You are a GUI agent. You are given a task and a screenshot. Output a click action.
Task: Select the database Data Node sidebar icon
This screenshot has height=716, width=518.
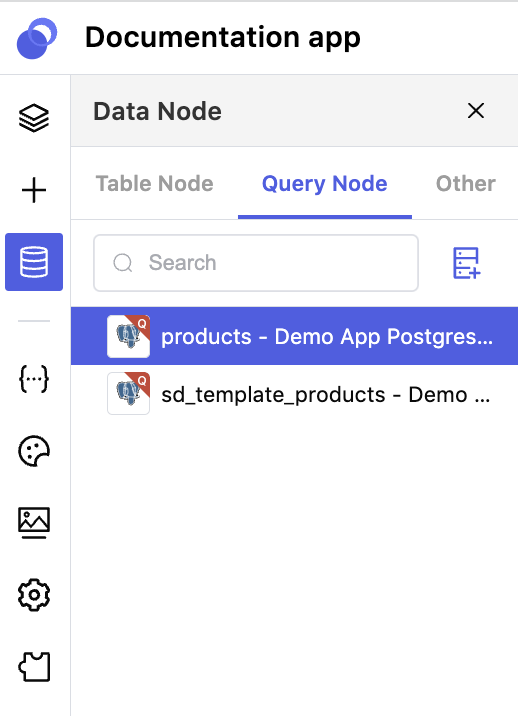pyautogui.click(x=34, y=262)
